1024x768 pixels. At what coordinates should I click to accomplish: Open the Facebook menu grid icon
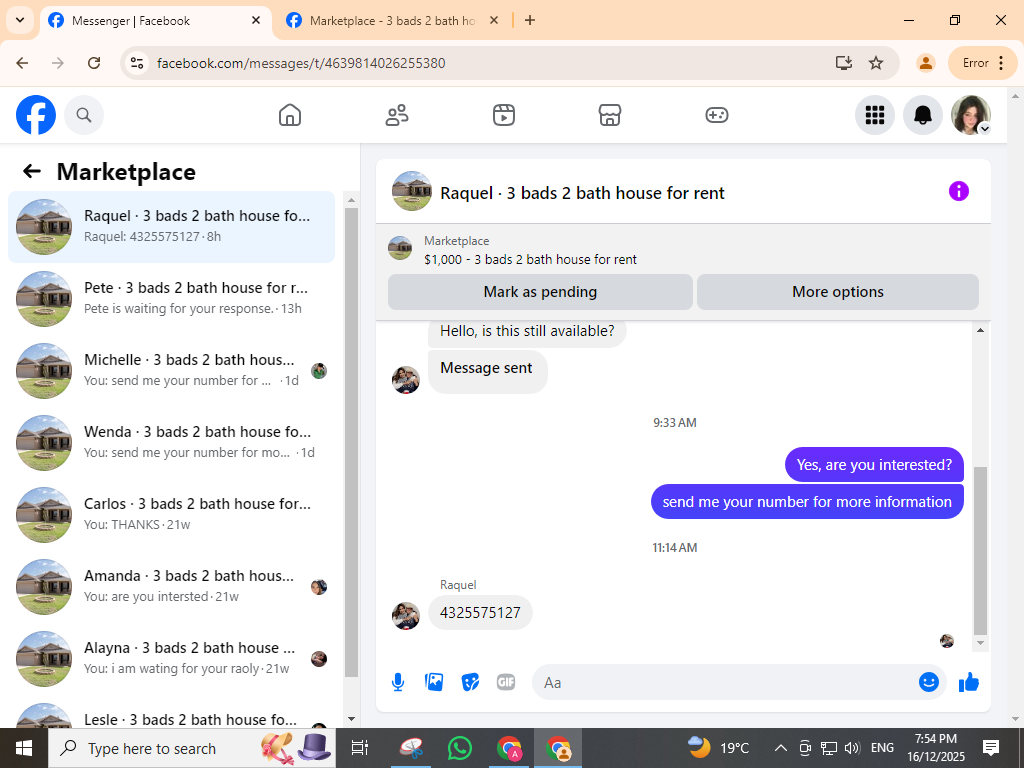[874, 115]
